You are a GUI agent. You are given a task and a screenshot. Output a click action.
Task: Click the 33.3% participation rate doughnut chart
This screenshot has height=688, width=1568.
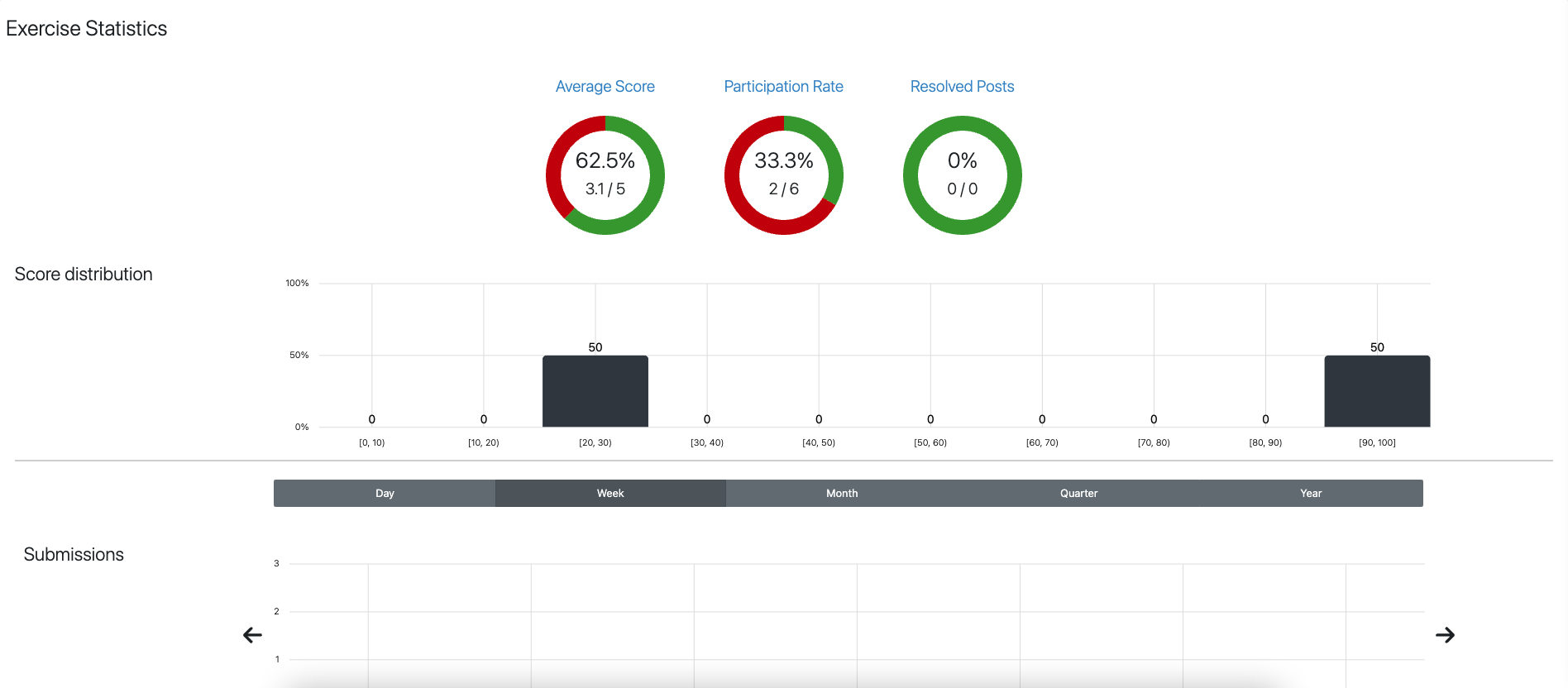[784, 175]
